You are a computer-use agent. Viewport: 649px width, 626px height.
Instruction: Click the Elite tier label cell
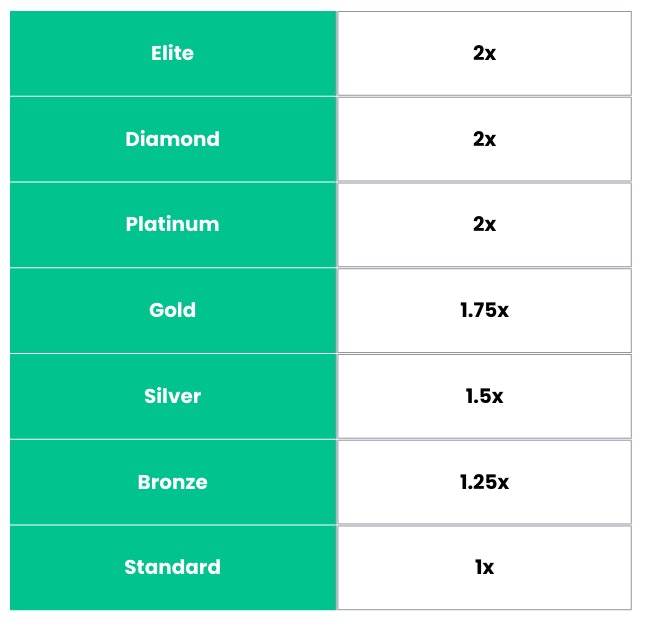(x=173, y=54)
